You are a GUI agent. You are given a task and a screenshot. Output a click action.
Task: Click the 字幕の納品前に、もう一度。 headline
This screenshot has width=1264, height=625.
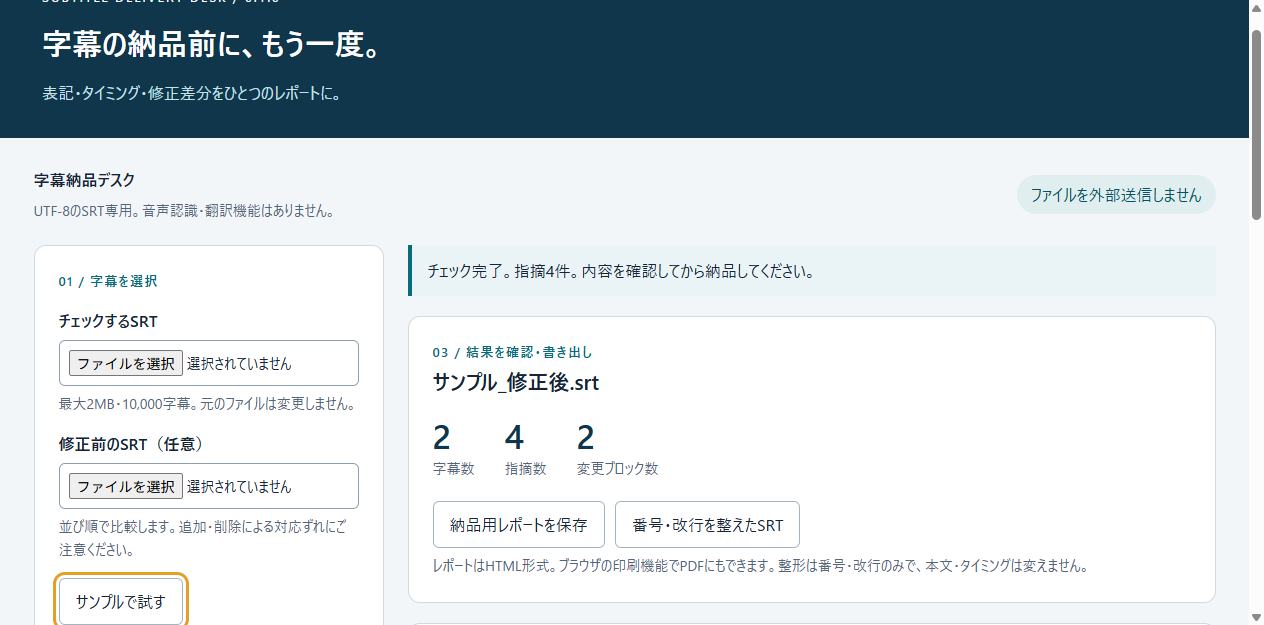213,44
